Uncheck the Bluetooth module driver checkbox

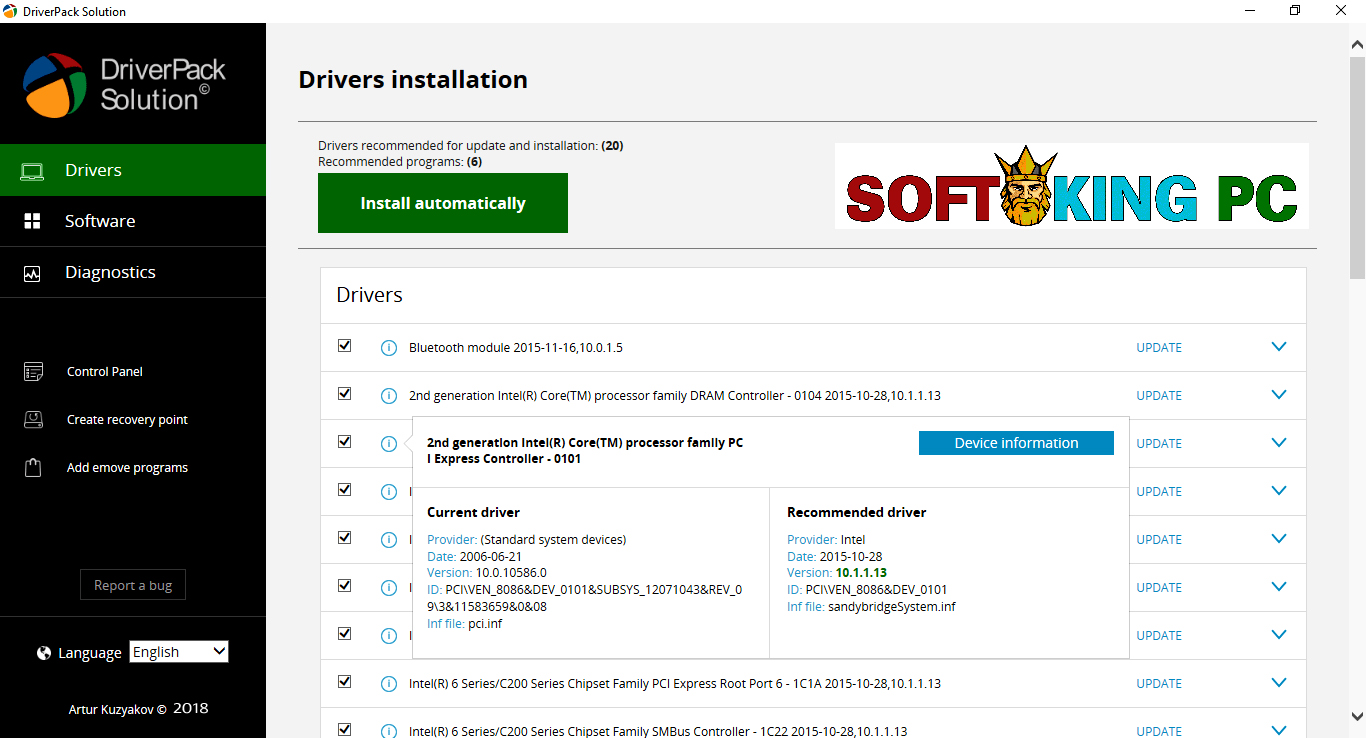coord(345,346)
